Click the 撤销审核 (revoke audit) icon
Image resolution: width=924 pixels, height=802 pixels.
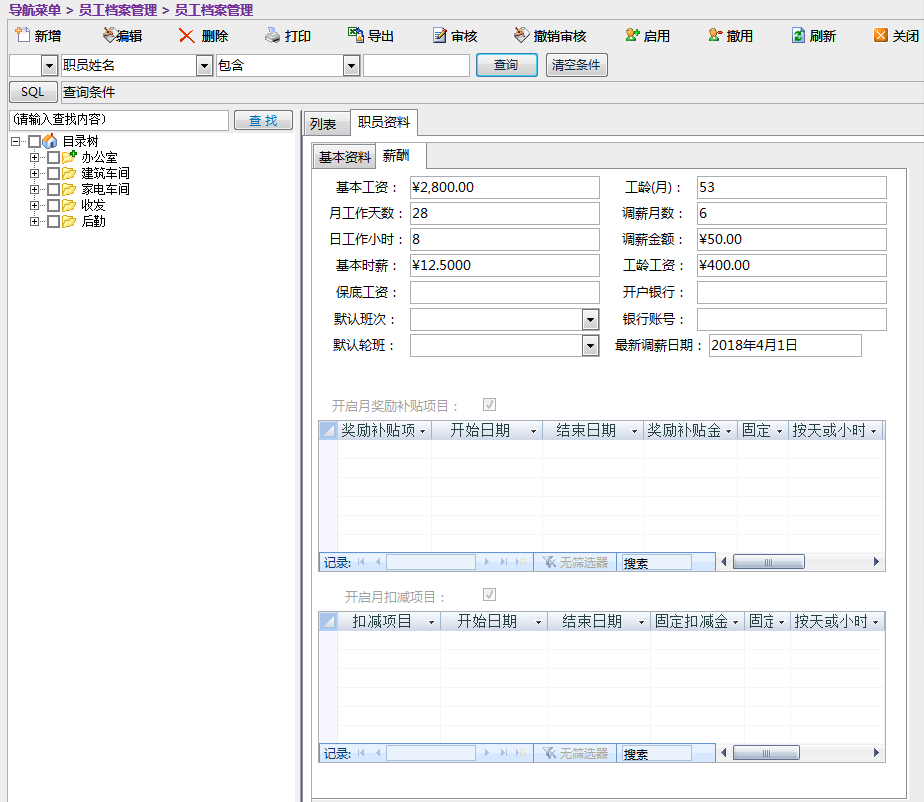[x=521, y=35]
